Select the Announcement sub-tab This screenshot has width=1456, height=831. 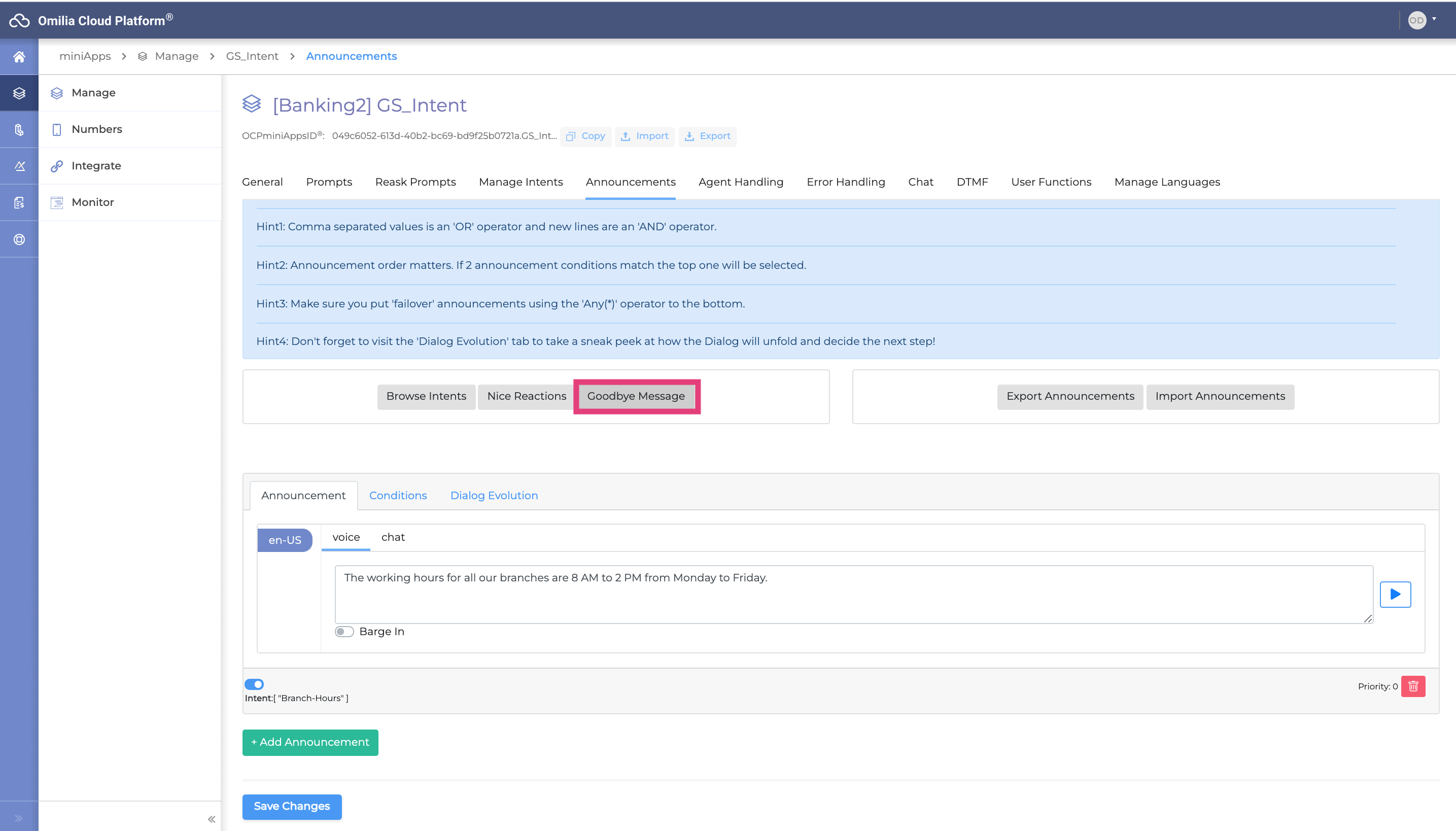(x=304, y=495)
